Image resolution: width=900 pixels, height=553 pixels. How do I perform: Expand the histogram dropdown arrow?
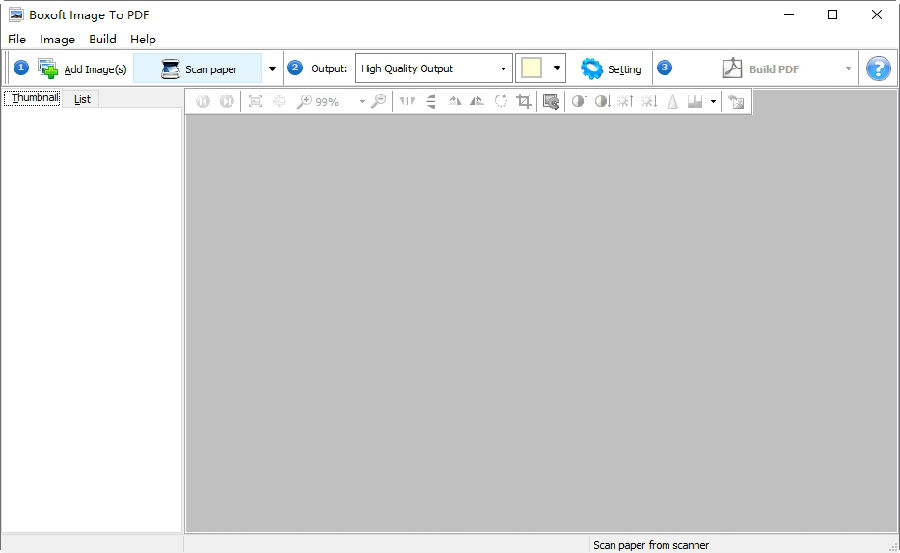click(x=713, y=102)
